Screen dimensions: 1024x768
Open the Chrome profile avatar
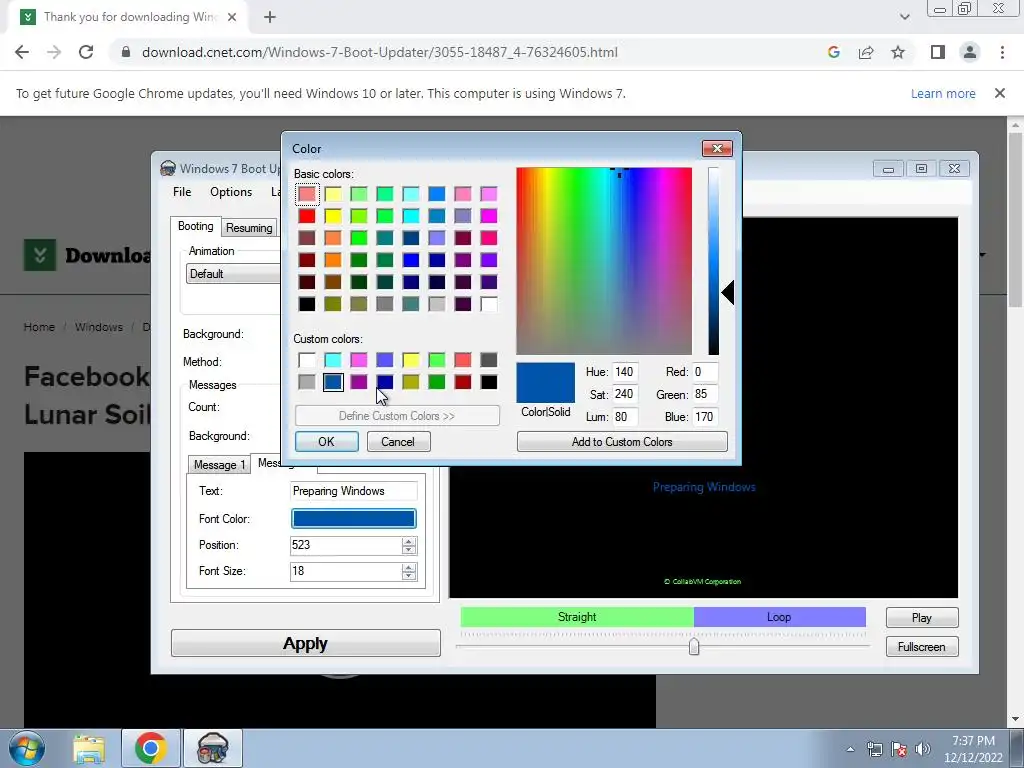(970, 52)
